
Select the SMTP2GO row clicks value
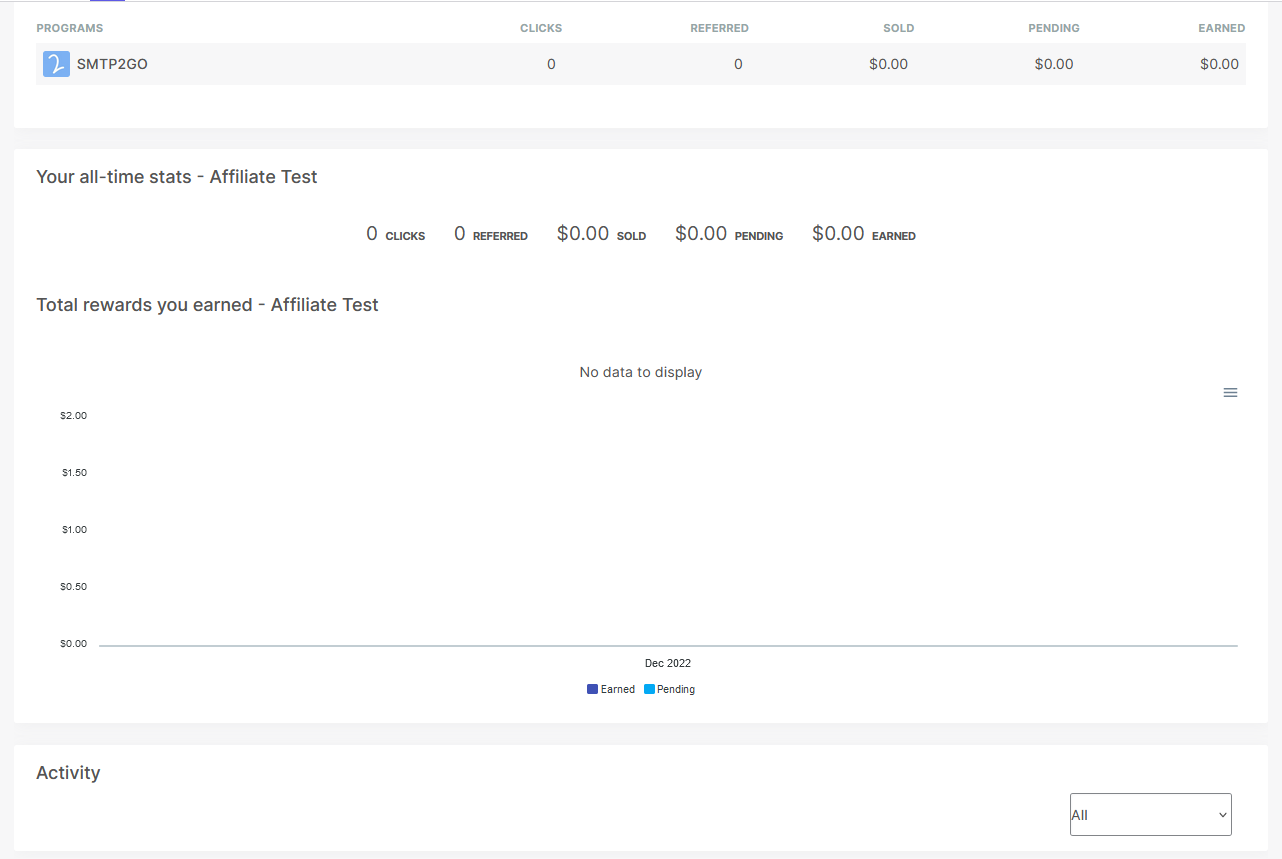tap(551, 64)
